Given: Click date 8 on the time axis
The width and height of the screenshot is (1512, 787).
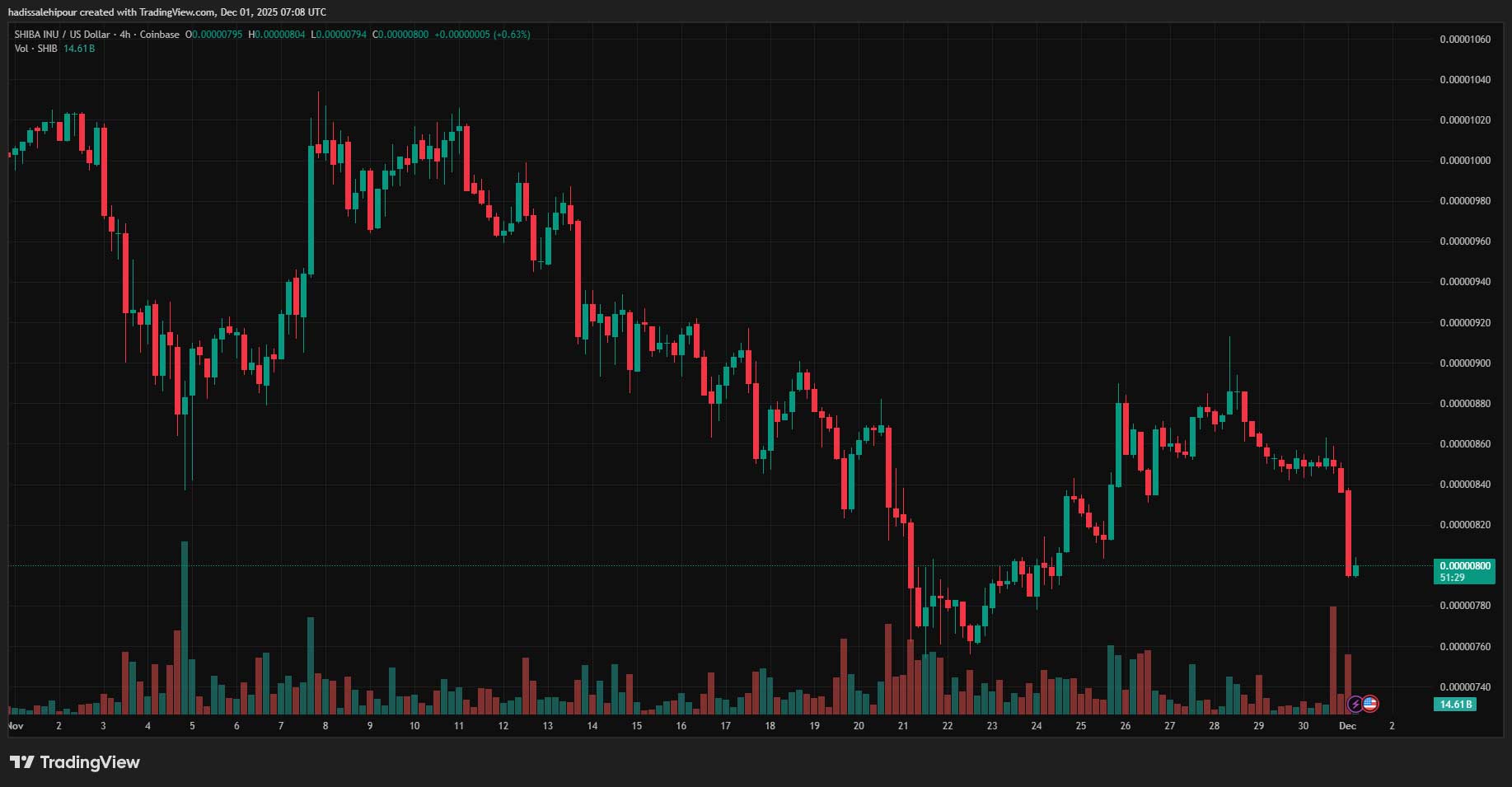Looking at the screenshot, I should [325, 726].
